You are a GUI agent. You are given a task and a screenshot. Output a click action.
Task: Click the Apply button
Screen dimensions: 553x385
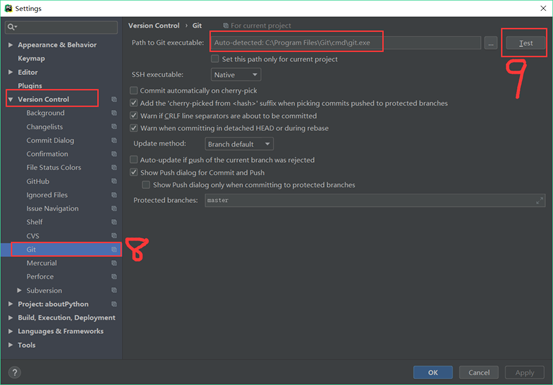click(x=525, y=372)
